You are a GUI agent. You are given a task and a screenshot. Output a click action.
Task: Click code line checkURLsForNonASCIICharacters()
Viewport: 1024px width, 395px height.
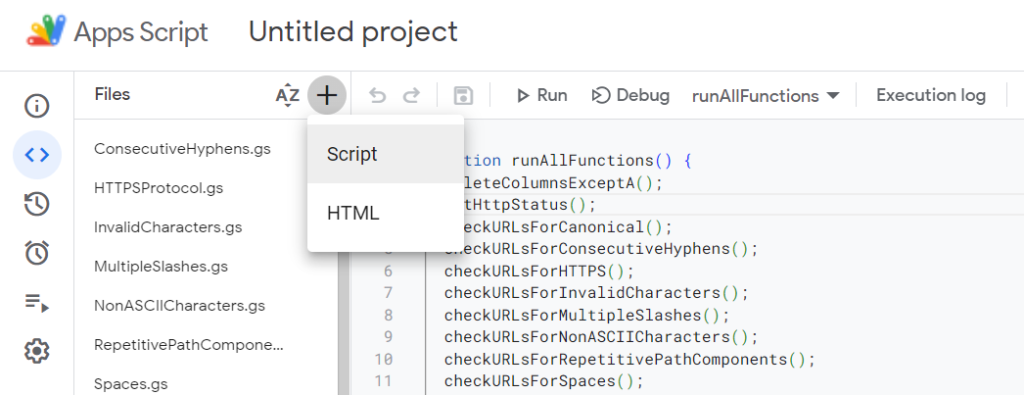click(601, 337)
